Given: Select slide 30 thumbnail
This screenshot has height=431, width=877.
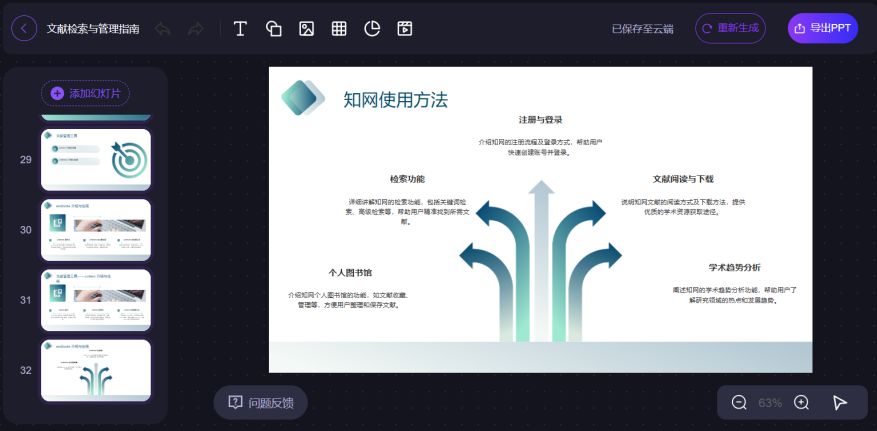Looking at the screenshot, I should pyautogui.click(x=96, y=230).
